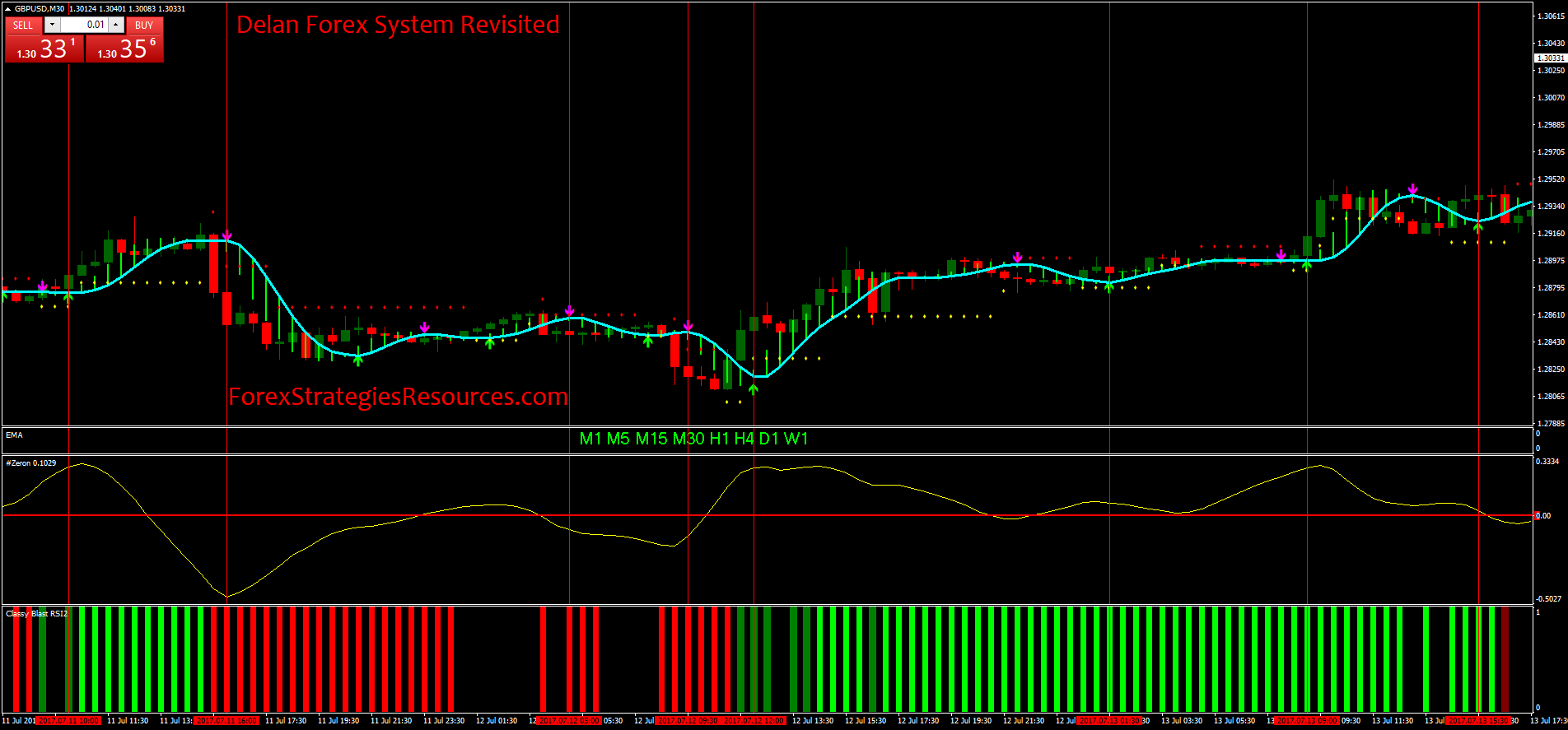This screenshot has width=1568, height=730.
Task: Select the D1 timeframe label
Action: 769,439
